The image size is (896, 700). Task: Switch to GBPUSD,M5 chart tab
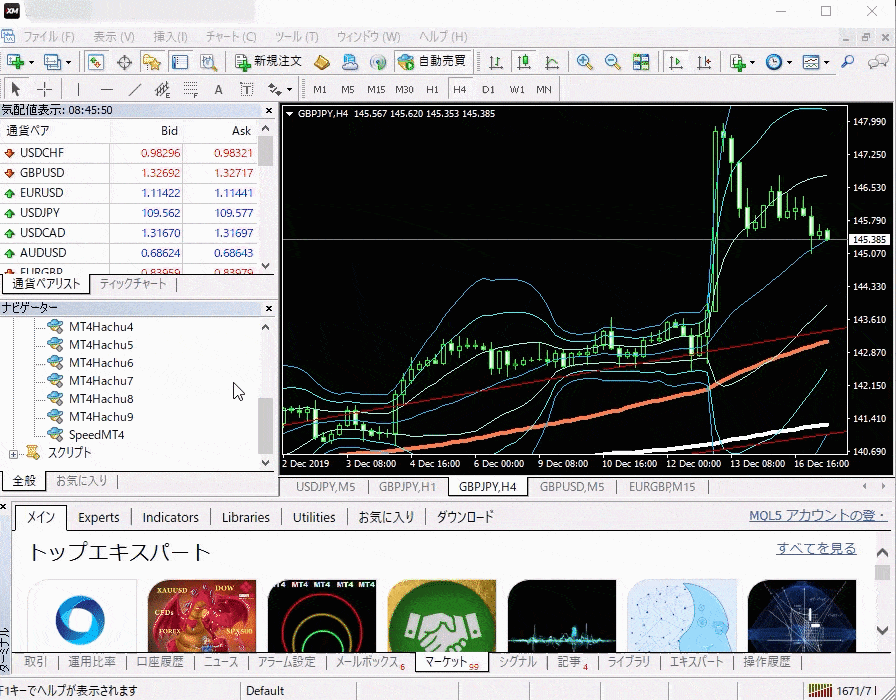[572, 487]
